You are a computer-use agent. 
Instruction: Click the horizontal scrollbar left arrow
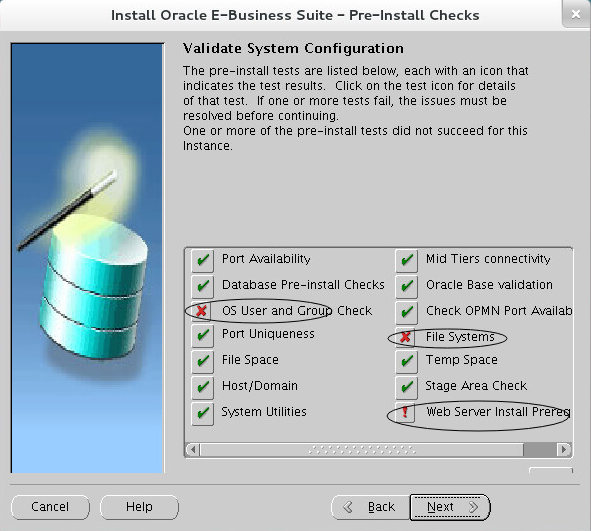[193, 449]
